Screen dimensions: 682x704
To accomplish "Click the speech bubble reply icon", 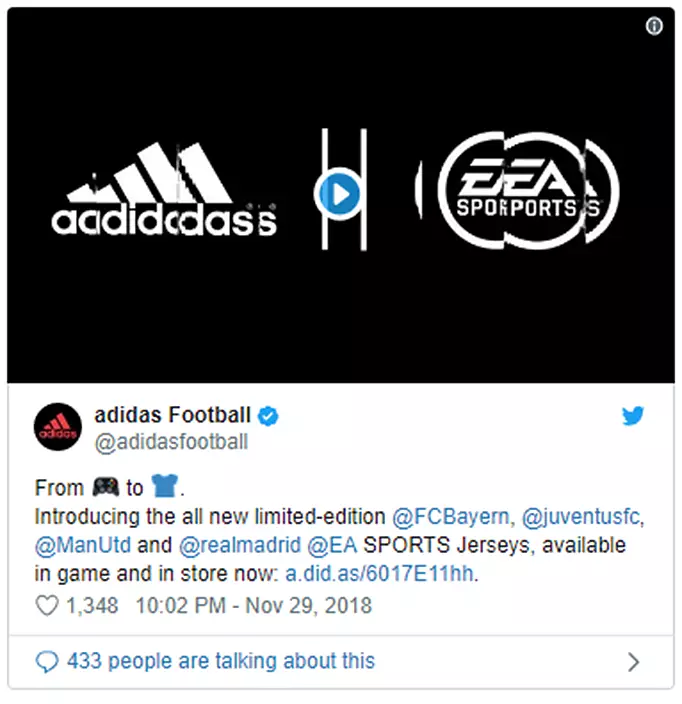I will coord(47,661).
